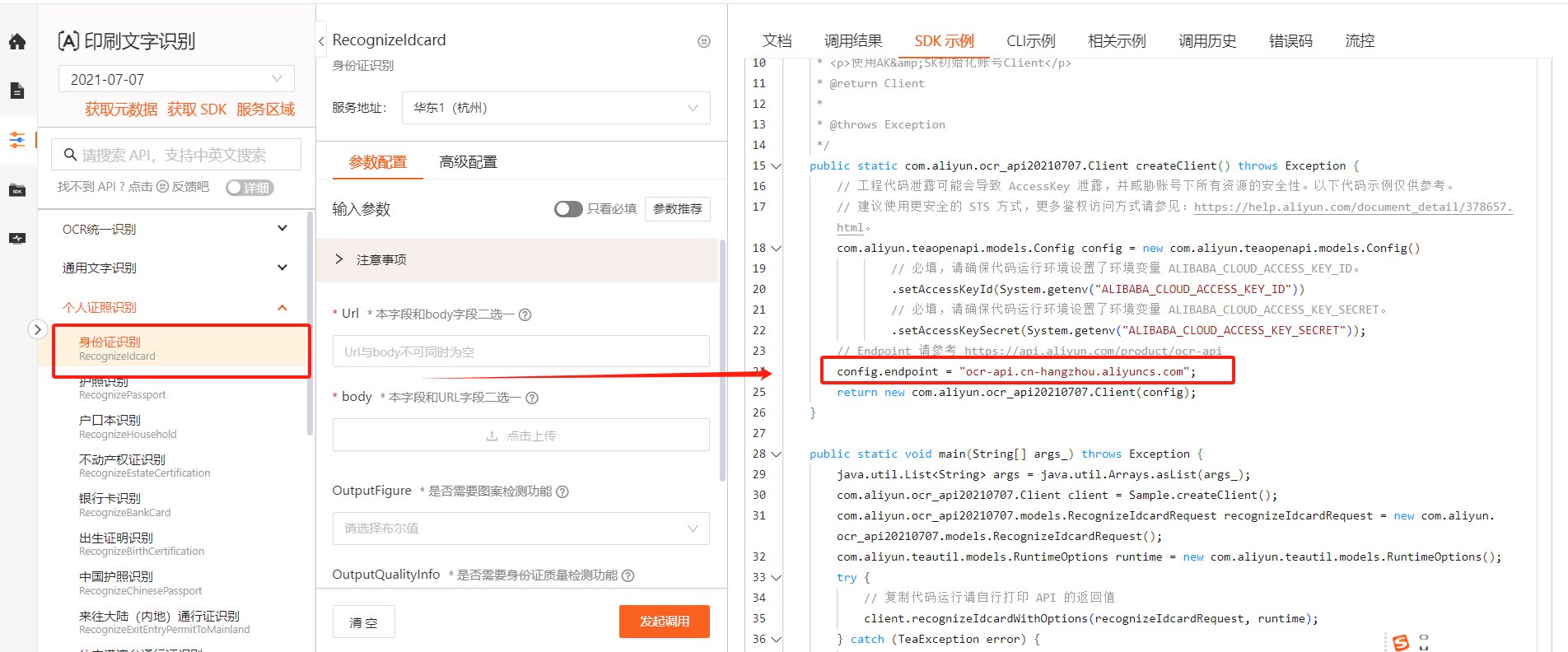Image resolution: width=1568 pixels, height=652 pixels.
Task: Fold code at line 28 arrow
Action: point(776,454)
